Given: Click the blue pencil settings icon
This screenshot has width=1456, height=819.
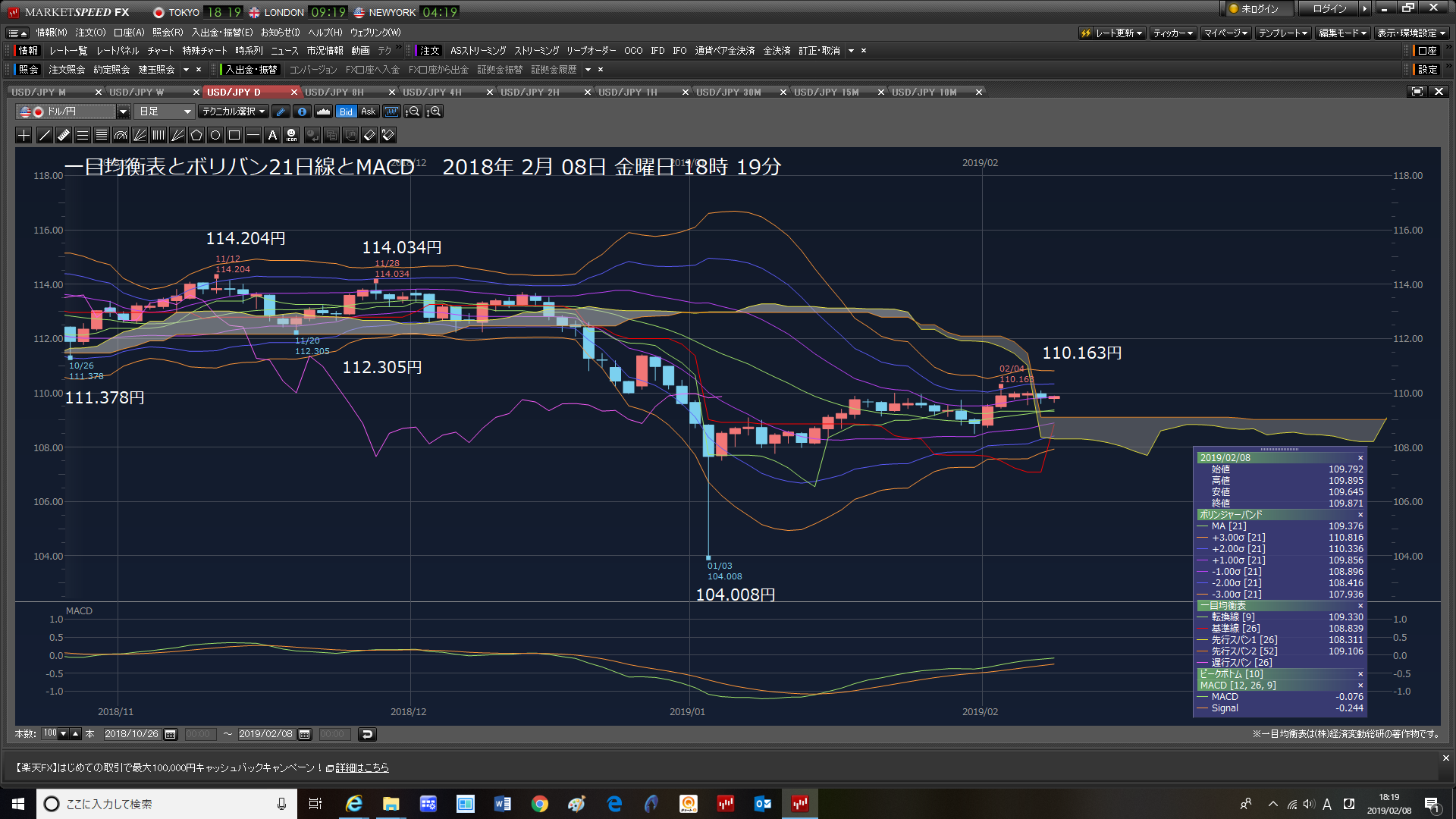Looking at the screenshot, I should click(x=281, y=111).
